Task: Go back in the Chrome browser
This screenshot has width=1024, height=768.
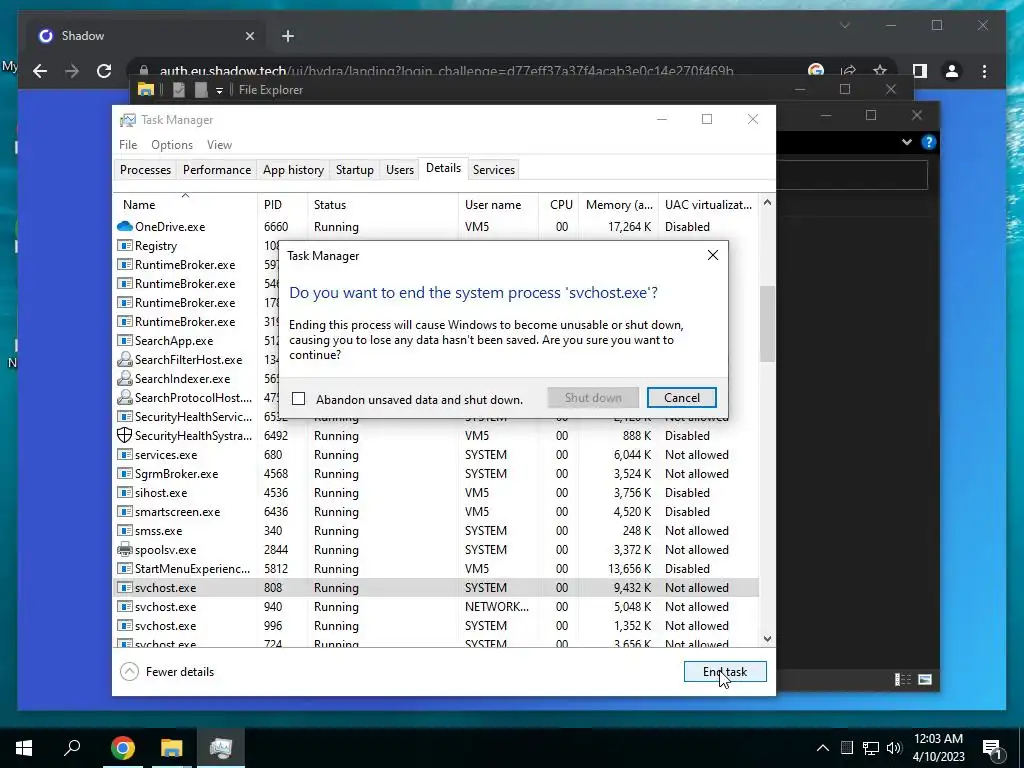Action: [40, 71]
